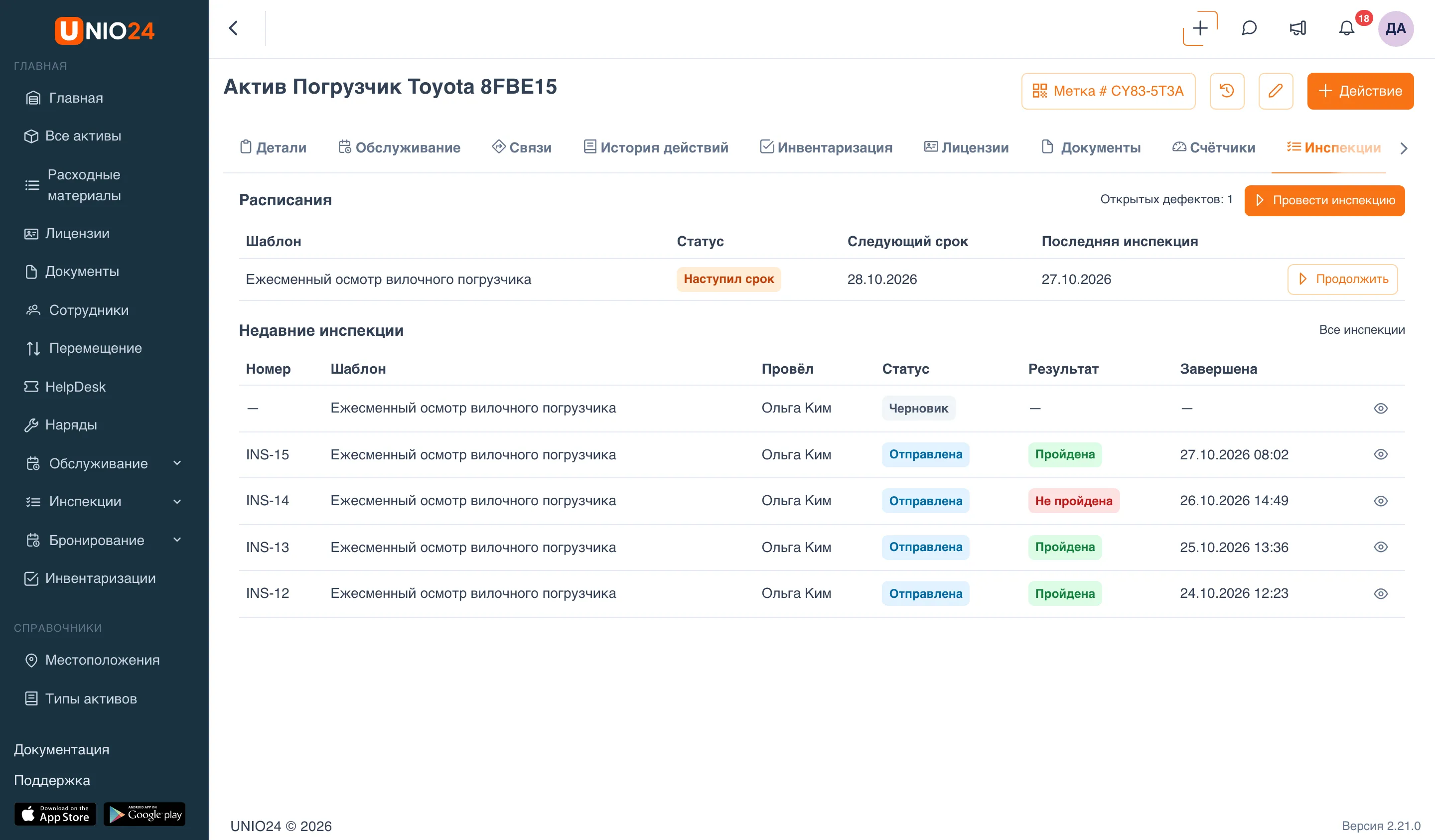Viewport: 1435px width, 840px height.
Task: View inspection INS-12 via eye icon
Action: [x=1380, y=594]
